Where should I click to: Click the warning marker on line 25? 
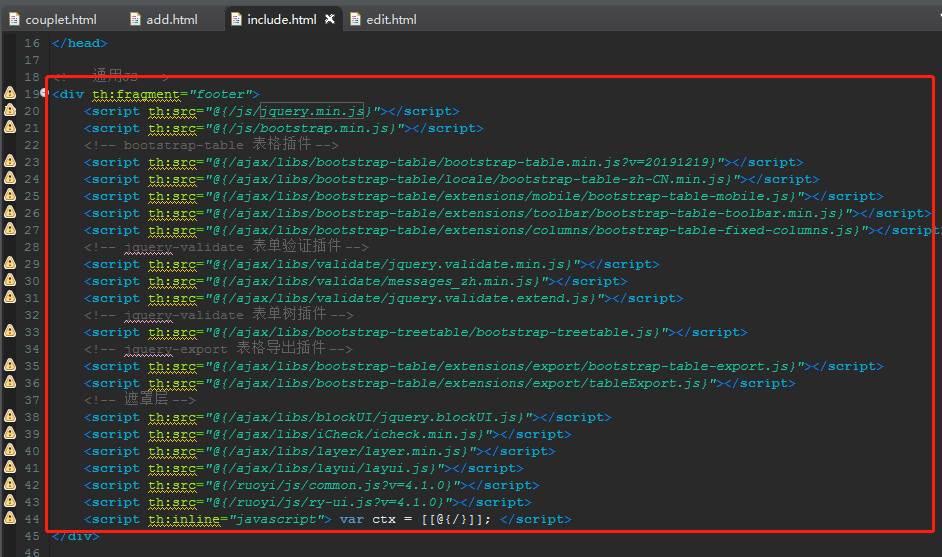[x=10, y=194]
